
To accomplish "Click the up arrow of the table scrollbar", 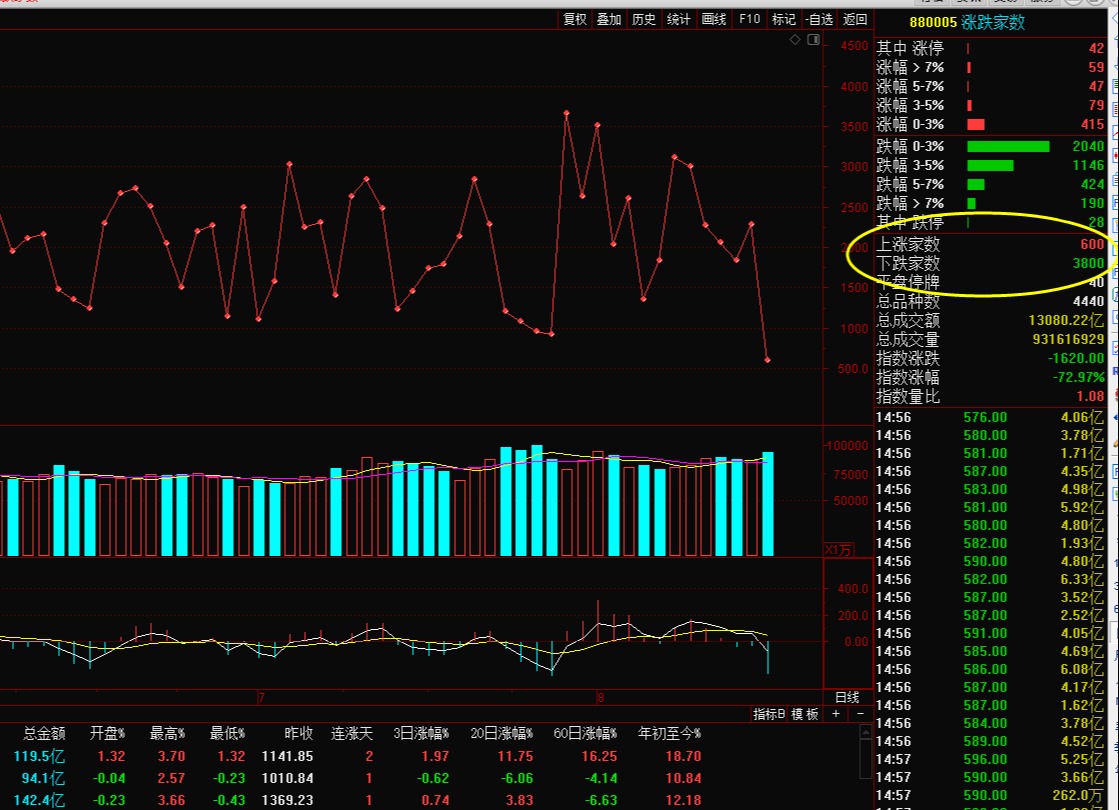I will [x=866, y=732].
